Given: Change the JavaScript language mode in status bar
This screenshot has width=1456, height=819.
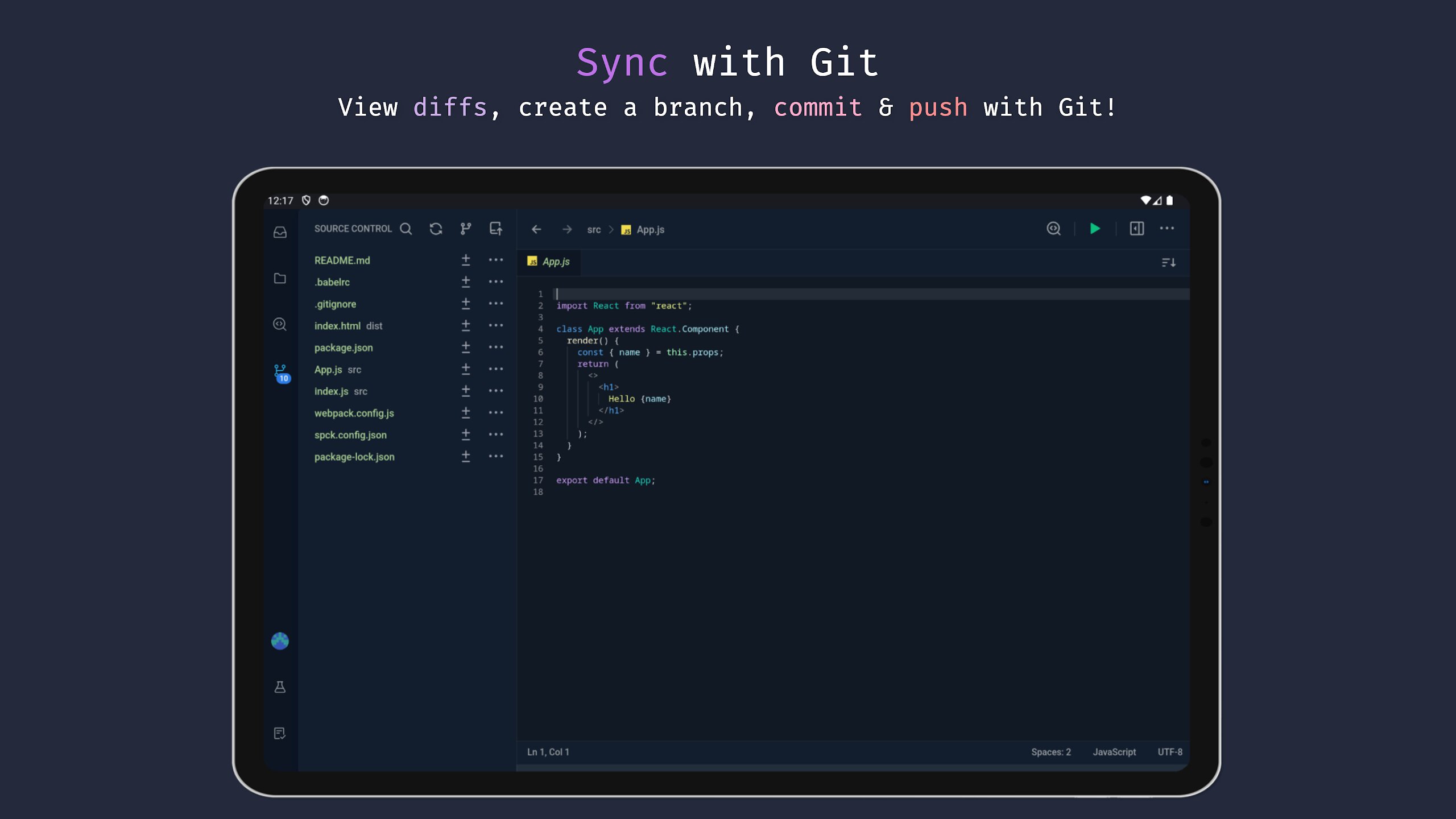Looking at the screenshot, I should pyautogui.click(x=1114, y=752).
